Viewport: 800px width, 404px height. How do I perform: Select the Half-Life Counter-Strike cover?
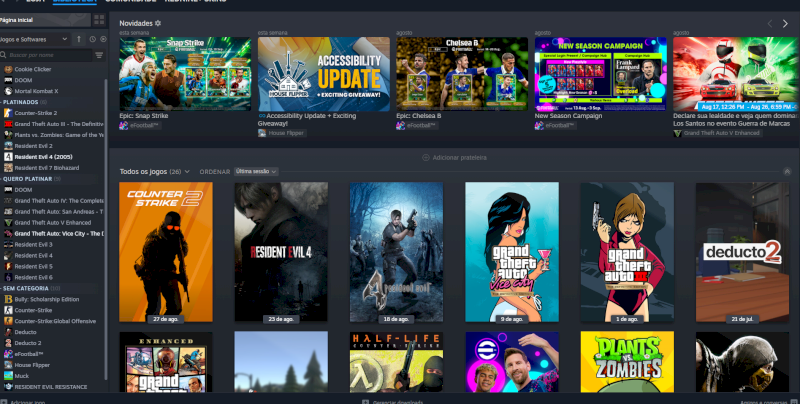pyautogui.click(x=396, y=362)
